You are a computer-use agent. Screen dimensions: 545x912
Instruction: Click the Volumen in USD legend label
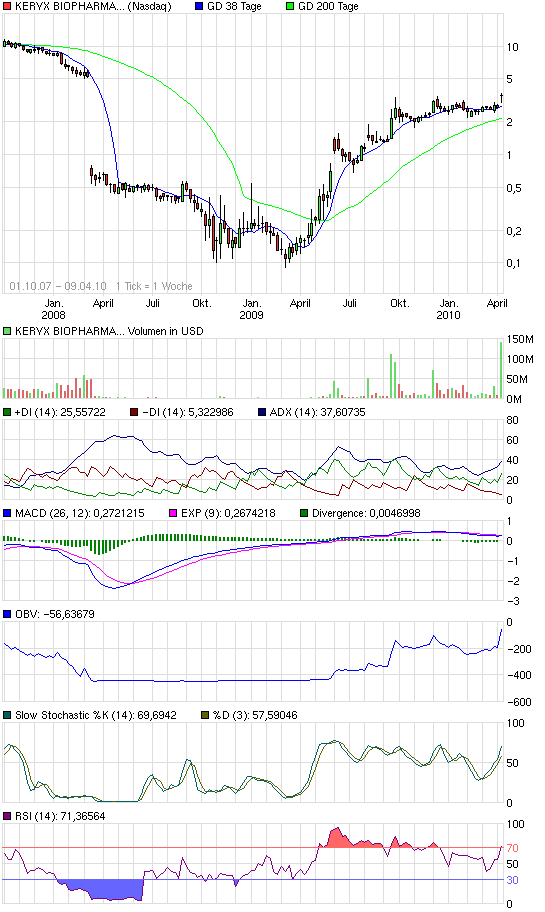166,332
